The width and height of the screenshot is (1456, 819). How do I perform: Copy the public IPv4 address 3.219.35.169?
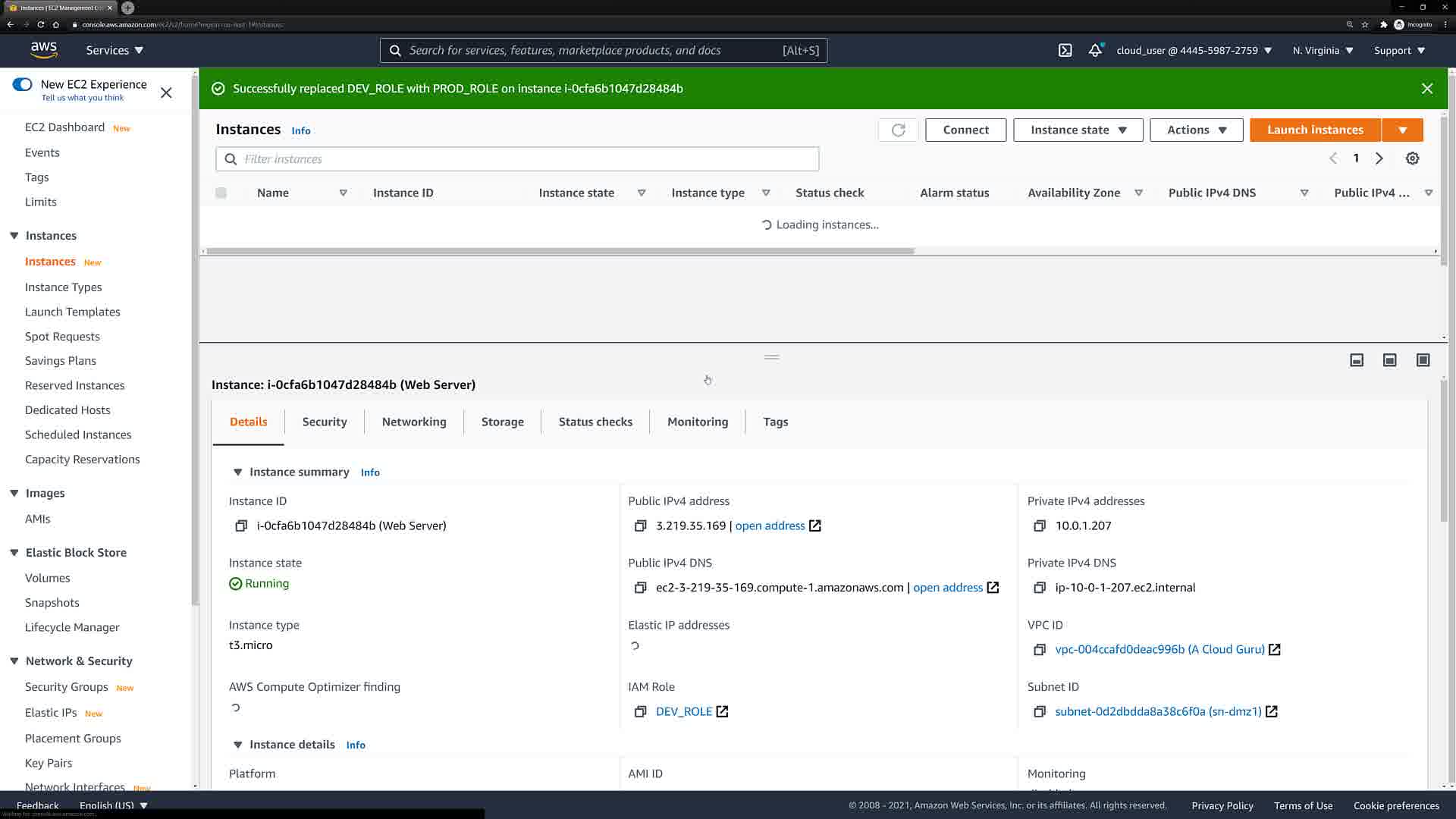[x=640, y=526]
